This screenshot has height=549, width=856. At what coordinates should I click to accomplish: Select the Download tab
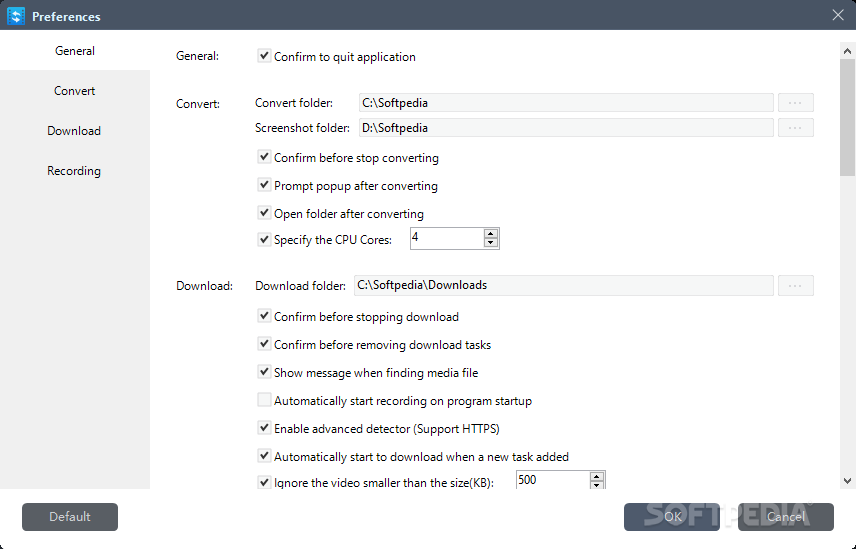[x=75, y=131]
